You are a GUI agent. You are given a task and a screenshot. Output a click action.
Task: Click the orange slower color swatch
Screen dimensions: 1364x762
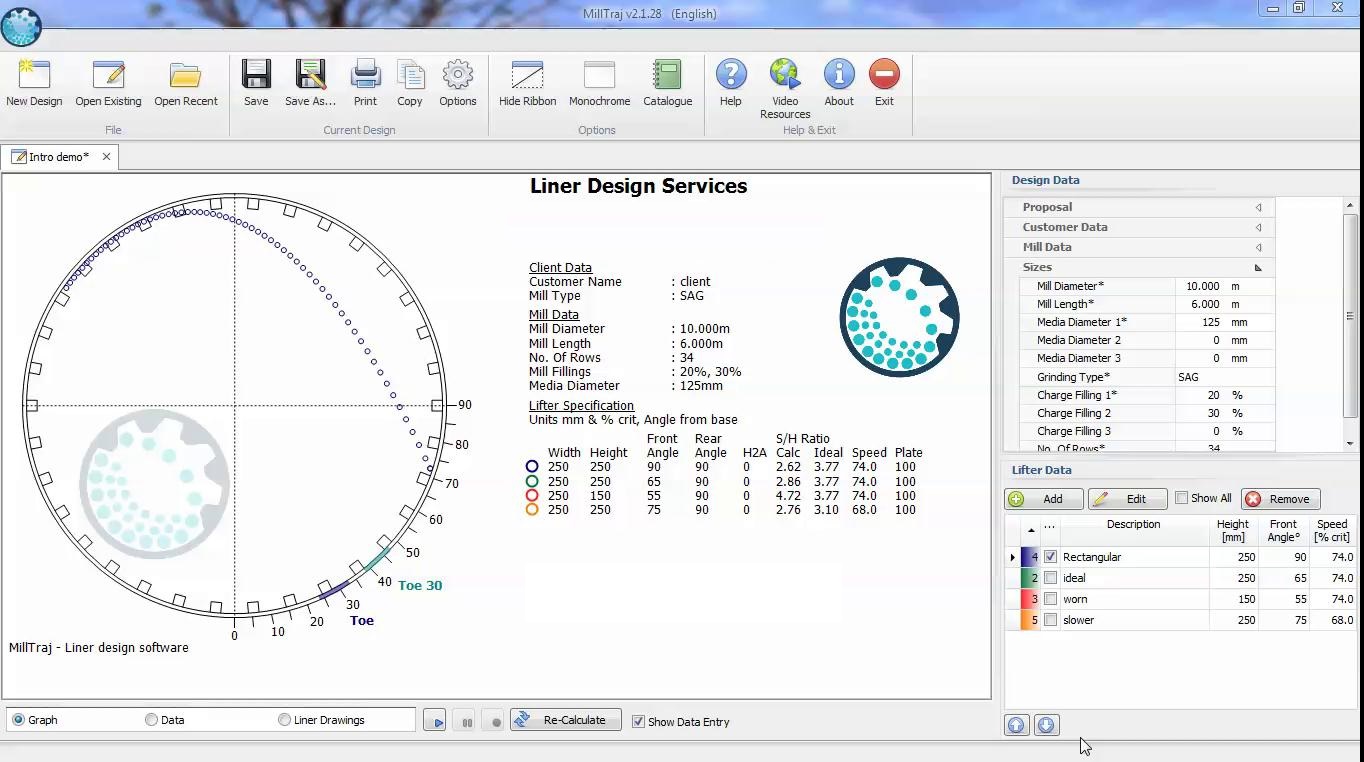(x=1030, y=620)
